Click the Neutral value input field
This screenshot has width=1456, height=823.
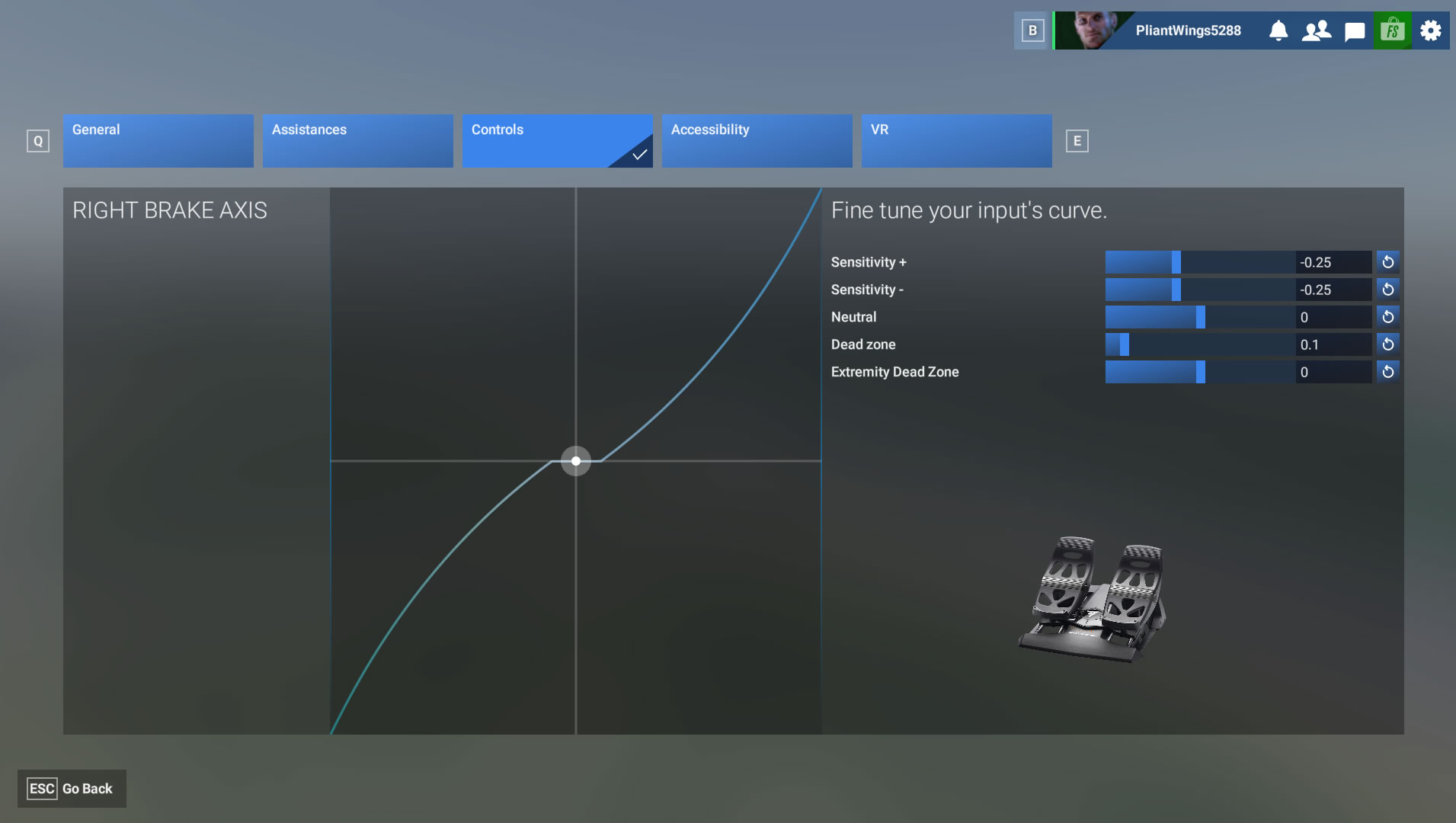1333,317
